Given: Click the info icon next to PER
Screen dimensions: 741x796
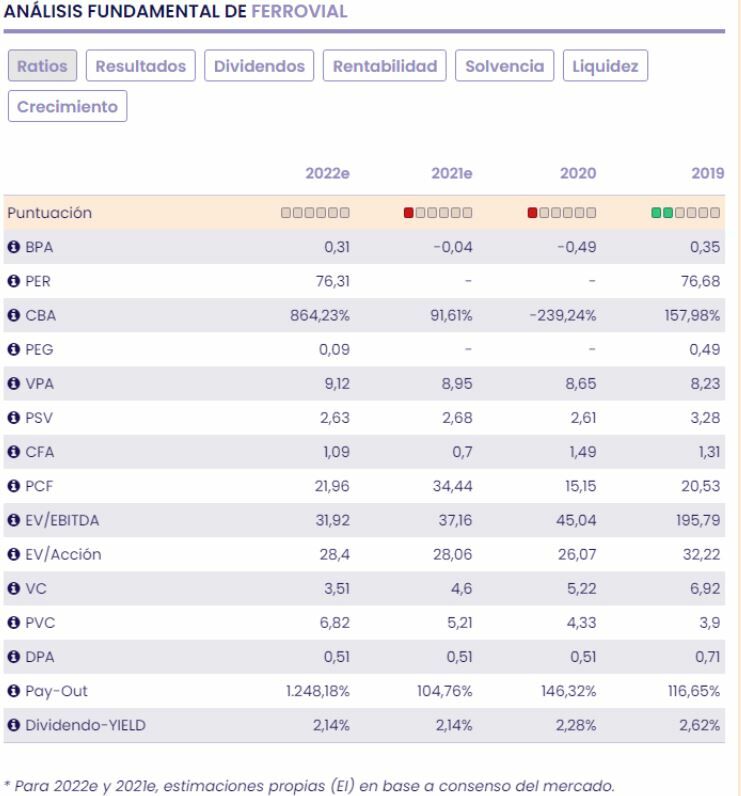Looking at the screenshot, I should [13, 281].
